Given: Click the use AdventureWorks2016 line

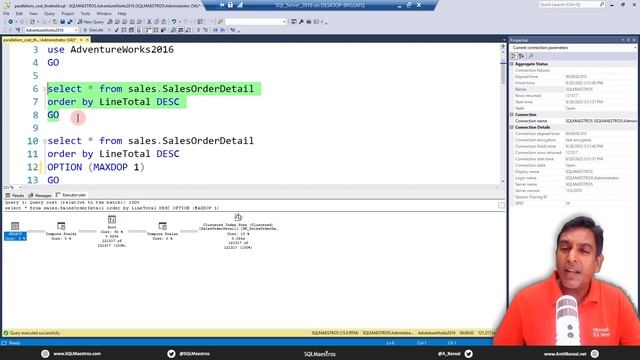Looking at the screenshot, I should [110, 50].
